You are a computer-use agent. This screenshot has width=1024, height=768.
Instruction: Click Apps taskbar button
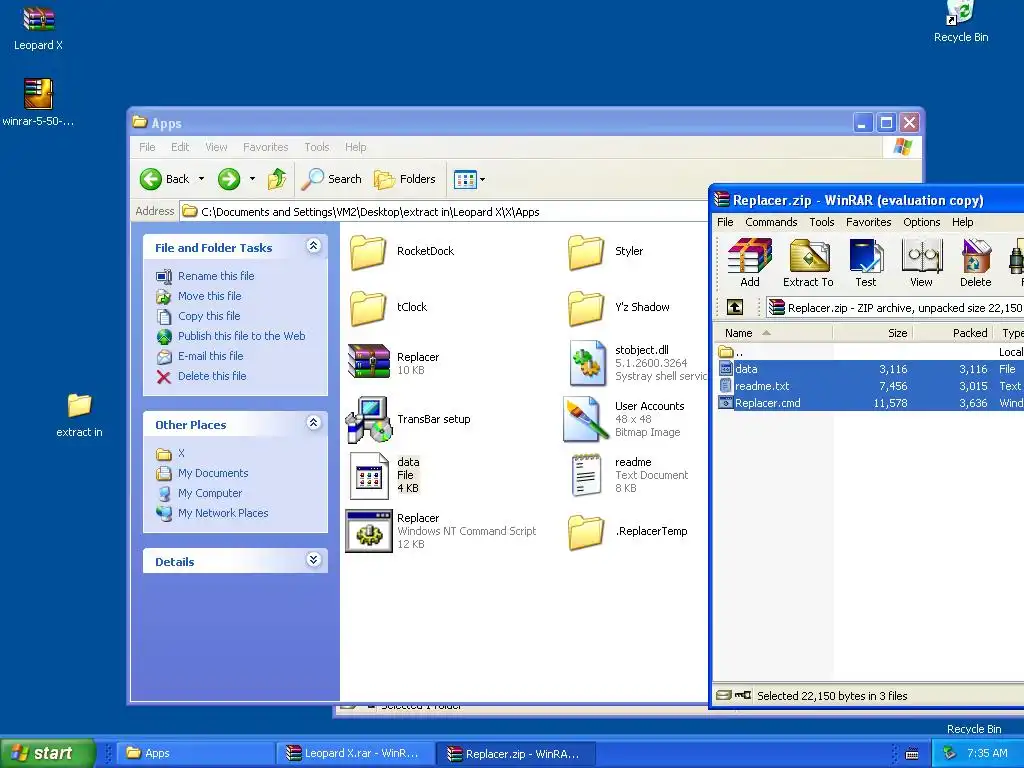[x=194, y=753]
